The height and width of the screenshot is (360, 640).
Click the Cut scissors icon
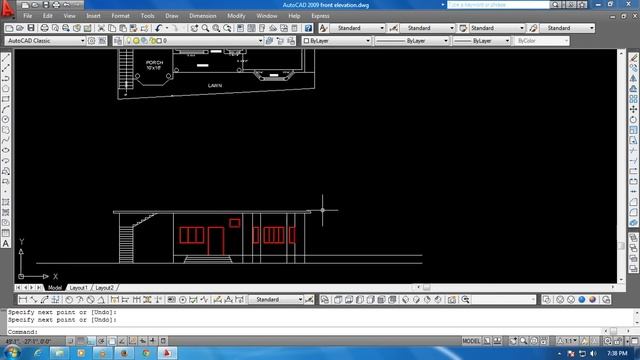click(x=101, y=28)
